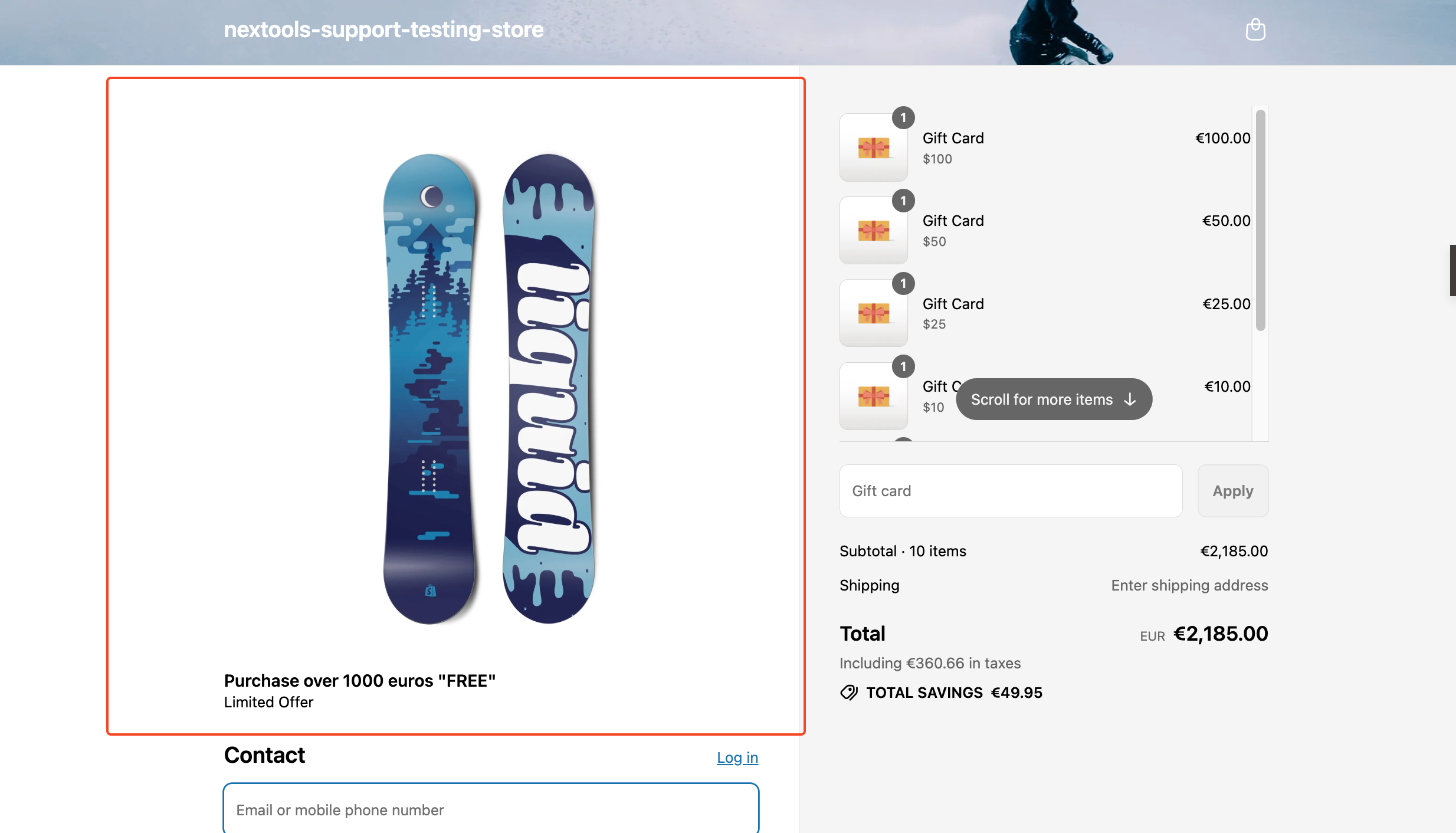The image size is (1456, 833).
Task: Click the Gift Card $100 item name
Action: [x=953, y=138]
